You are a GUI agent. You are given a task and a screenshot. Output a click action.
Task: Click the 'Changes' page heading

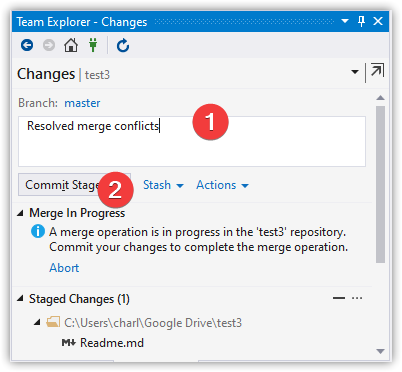[46, 74]
